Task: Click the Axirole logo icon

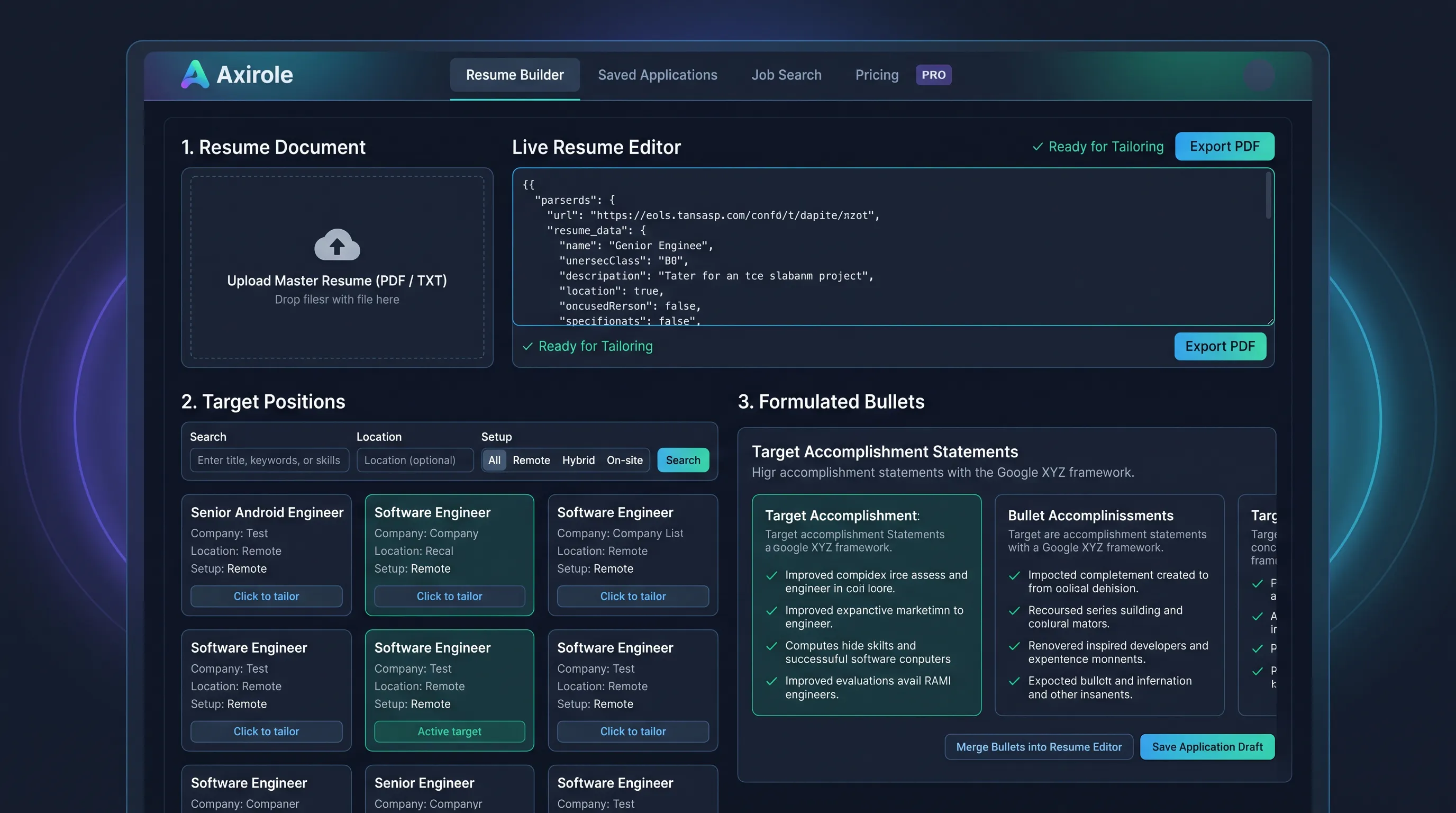Action: pos(195,75)
